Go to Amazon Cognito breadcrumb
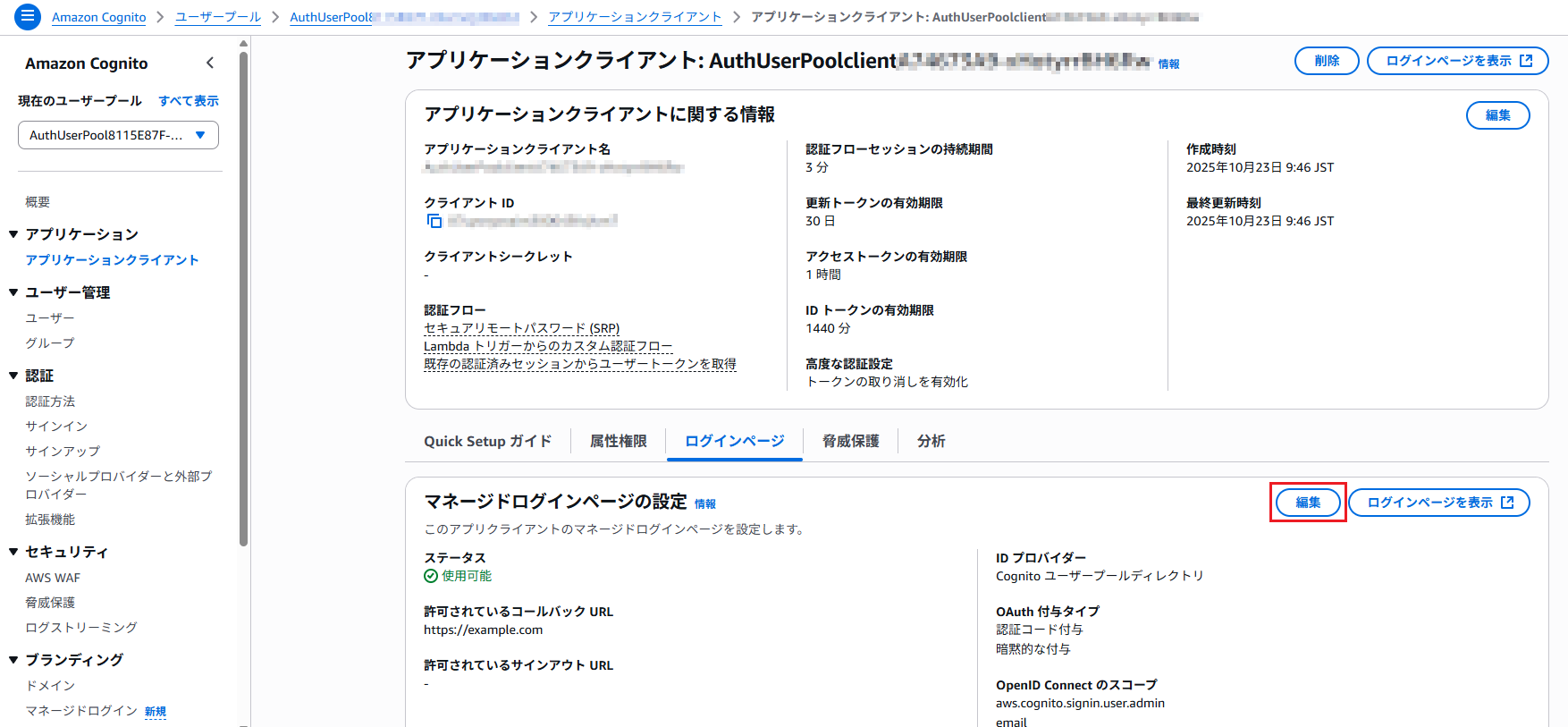1568x727 pixels. coord(98,17)
